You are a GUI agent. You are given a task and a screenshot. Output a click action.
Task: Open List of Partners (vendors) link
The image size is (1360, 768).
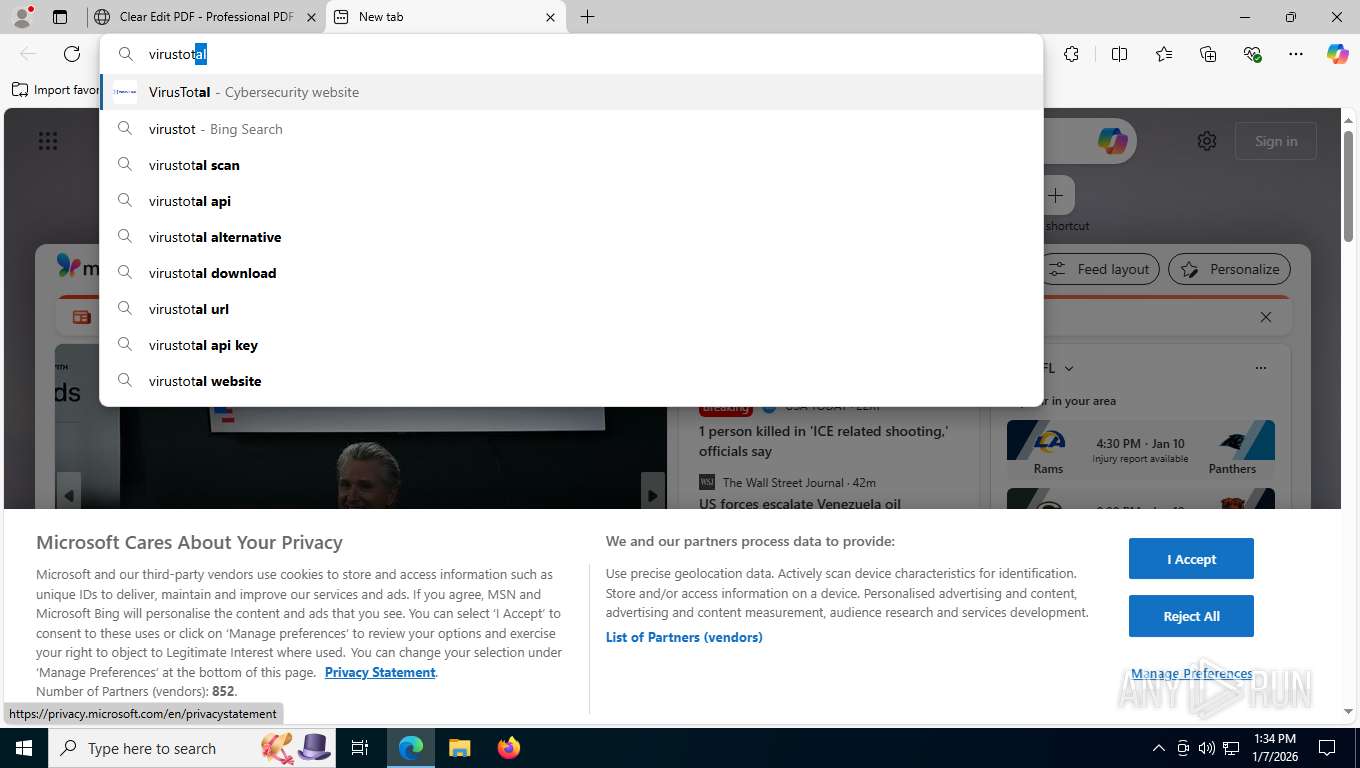click(684, 637)
